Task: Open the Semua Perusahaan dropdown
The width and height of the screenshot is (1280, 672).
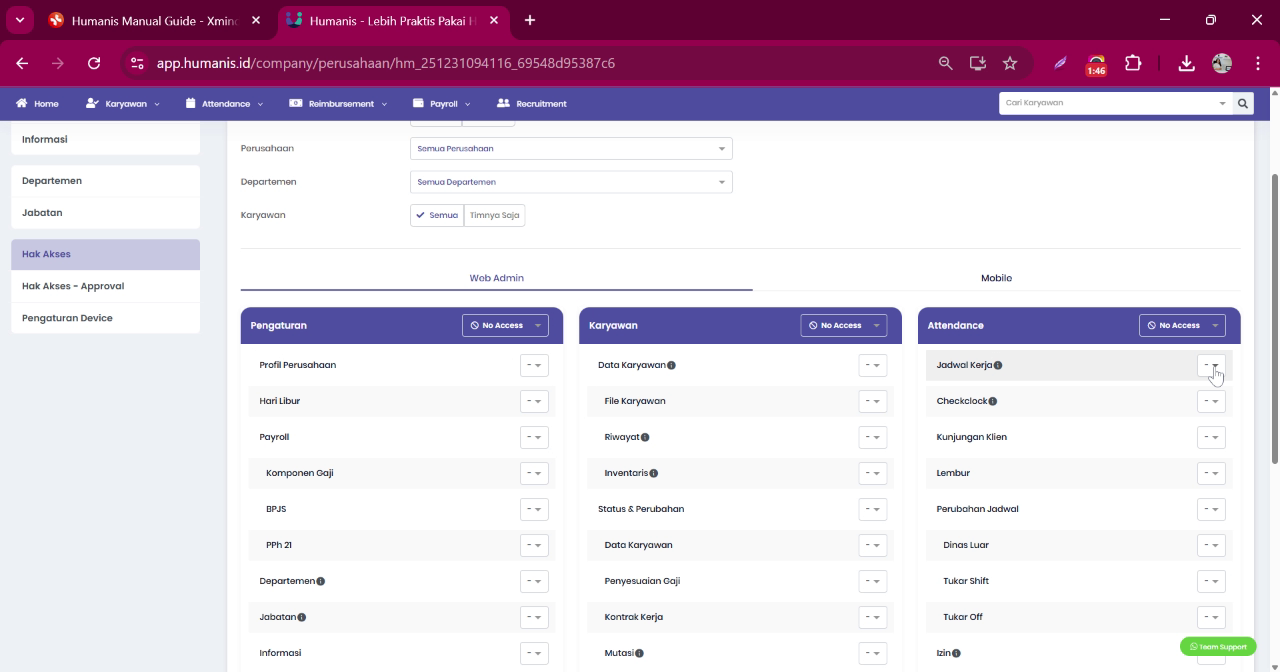Action: (571, 148)
